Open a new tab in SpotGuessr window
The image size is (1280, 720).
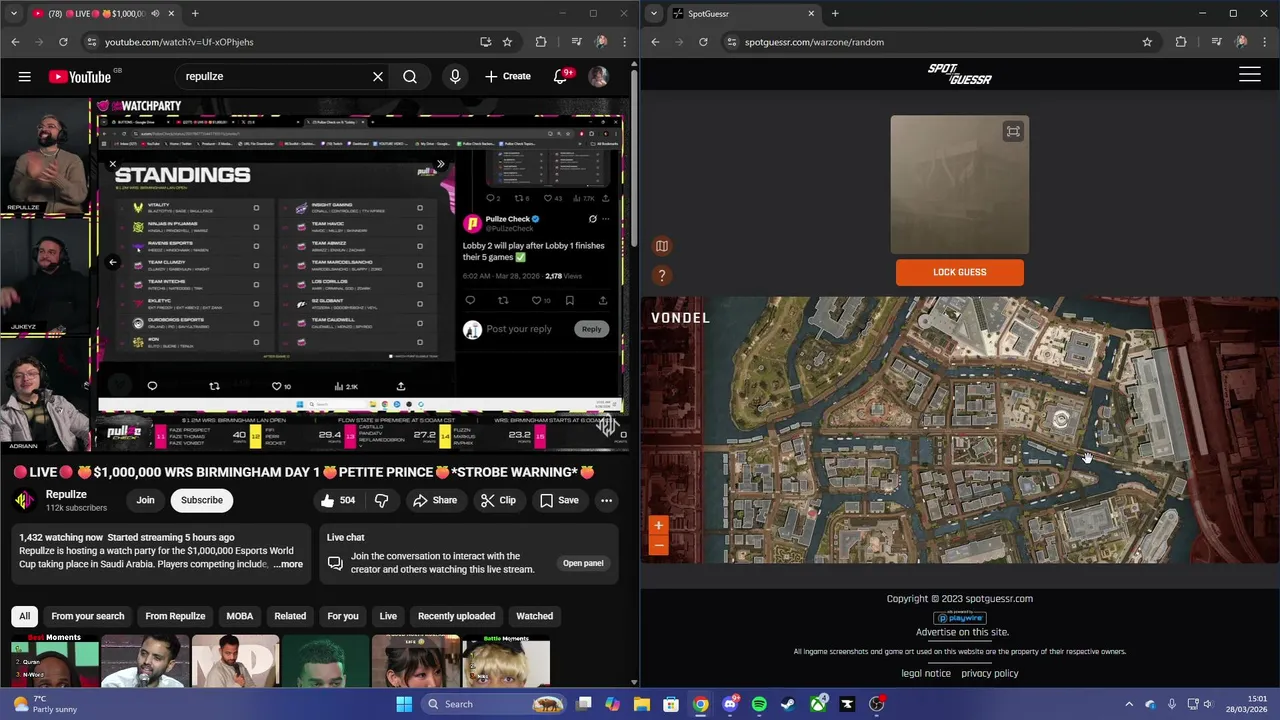click(x=835, y=14)
